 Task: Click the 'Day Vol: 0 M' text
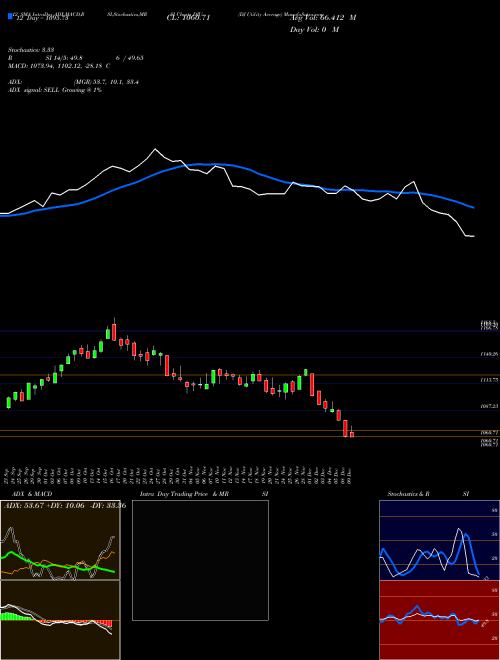coord(314,30)
